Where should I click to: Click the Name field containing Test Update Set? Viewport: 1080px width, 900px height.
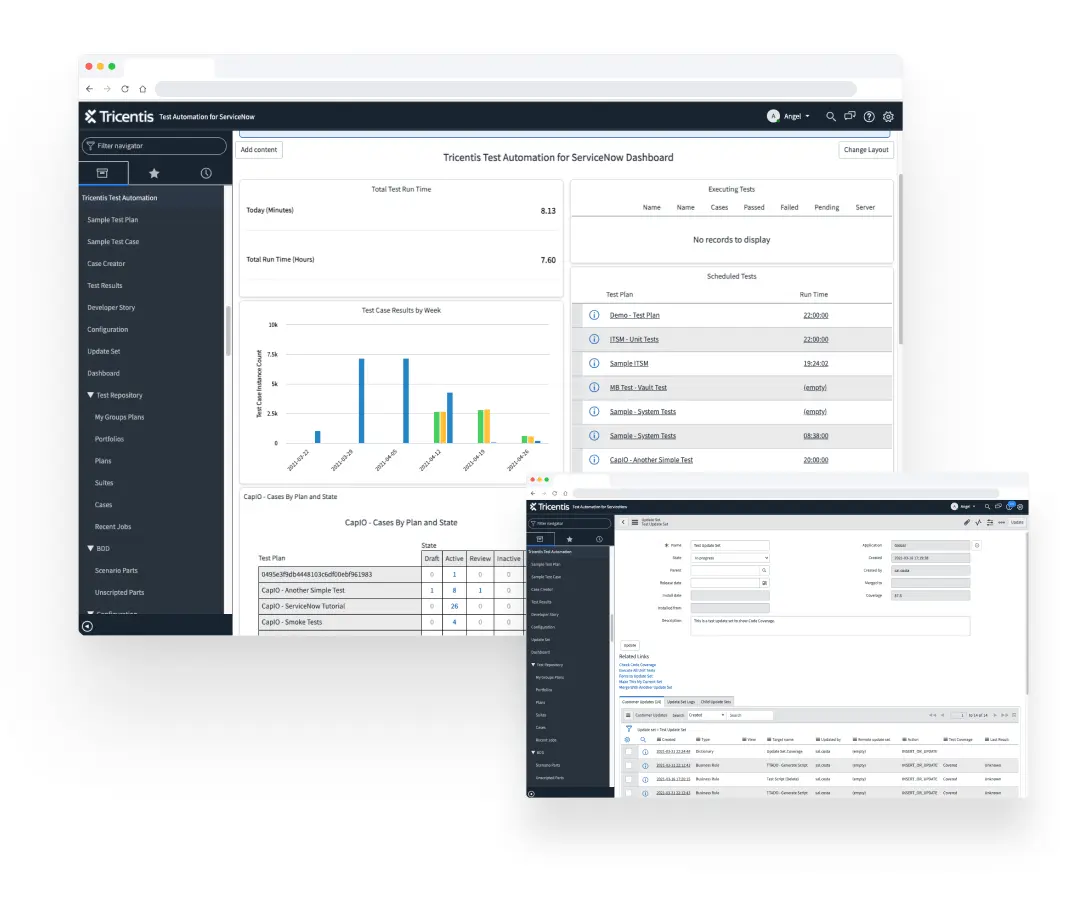pyautogui.click(x=729, y=545)
